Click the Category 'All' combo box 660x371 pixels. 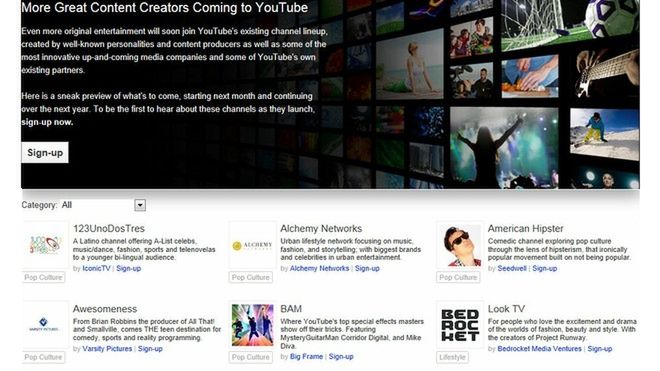point(103,205)
